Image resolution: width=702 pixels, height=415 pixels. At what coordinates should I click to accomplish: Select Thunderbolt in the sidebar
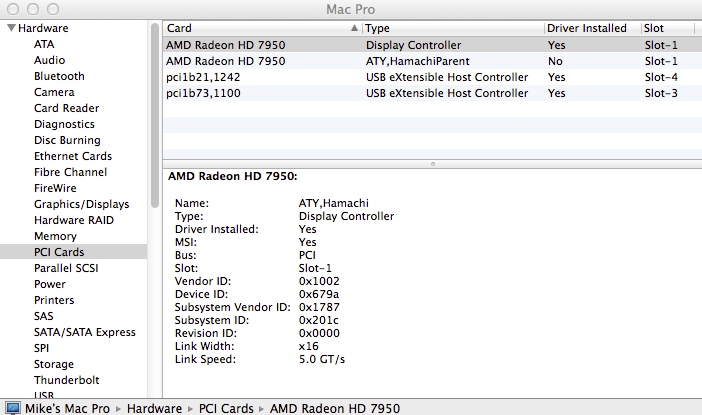point(67,380)
